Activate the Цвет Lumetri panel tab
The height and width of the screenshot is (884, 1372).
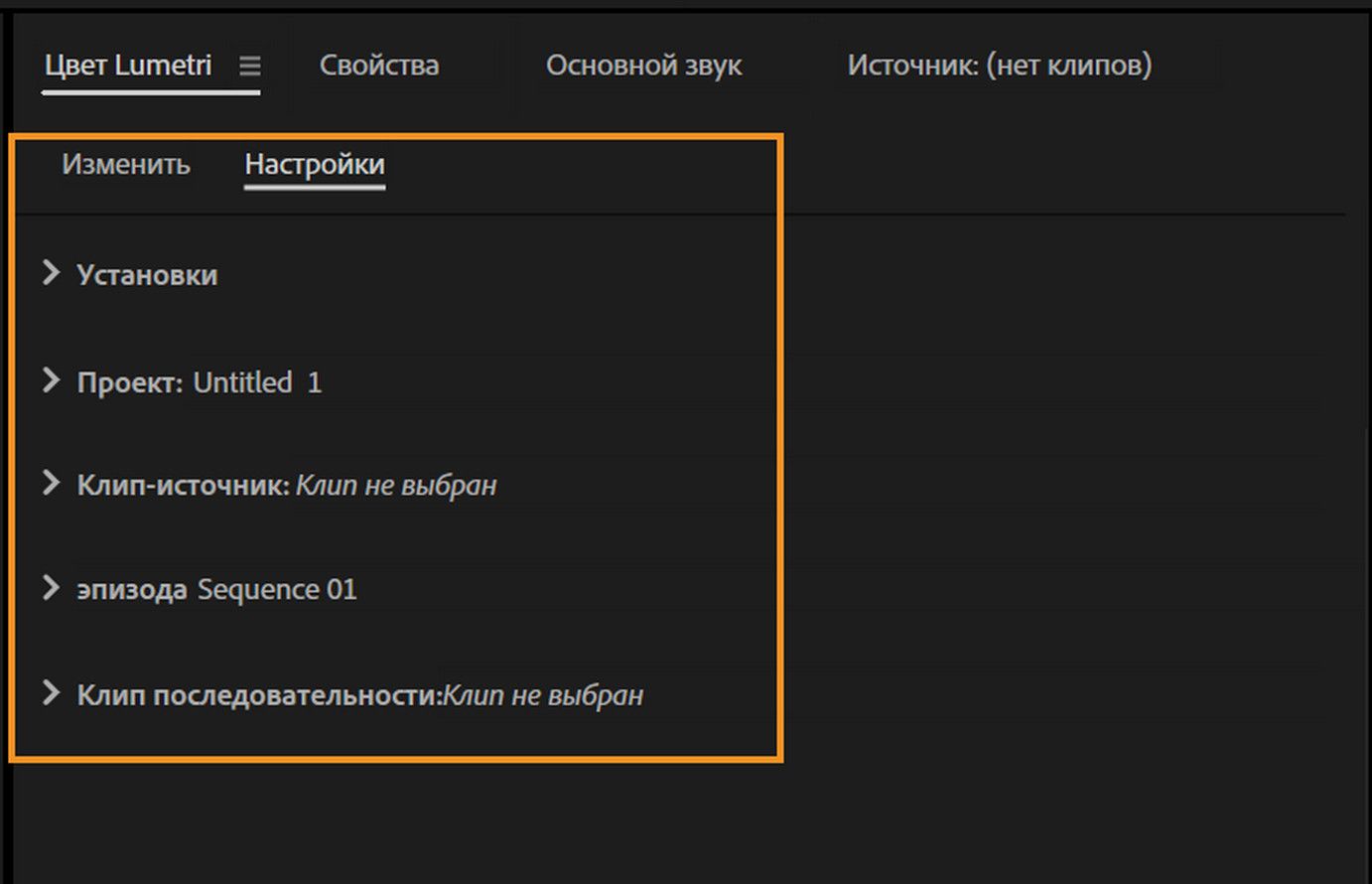128,67
